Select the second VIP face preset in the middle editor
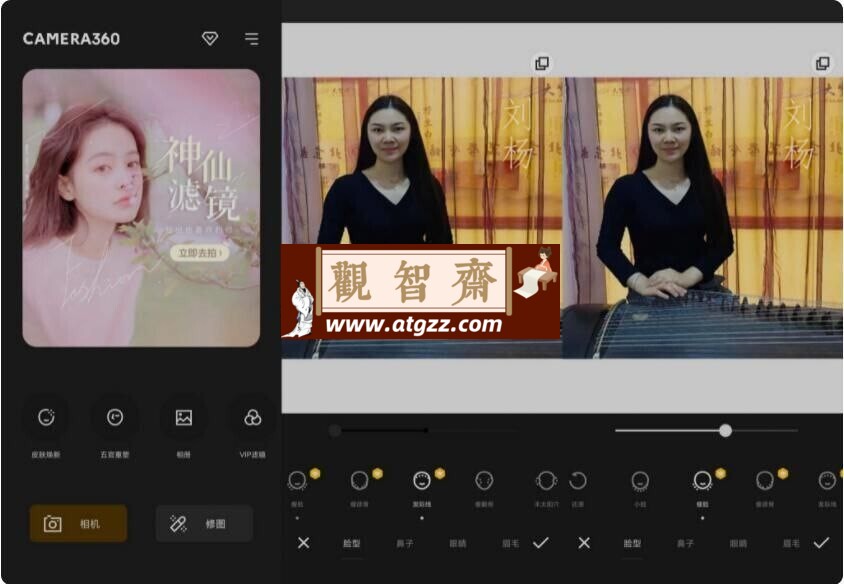 (360, 480)
